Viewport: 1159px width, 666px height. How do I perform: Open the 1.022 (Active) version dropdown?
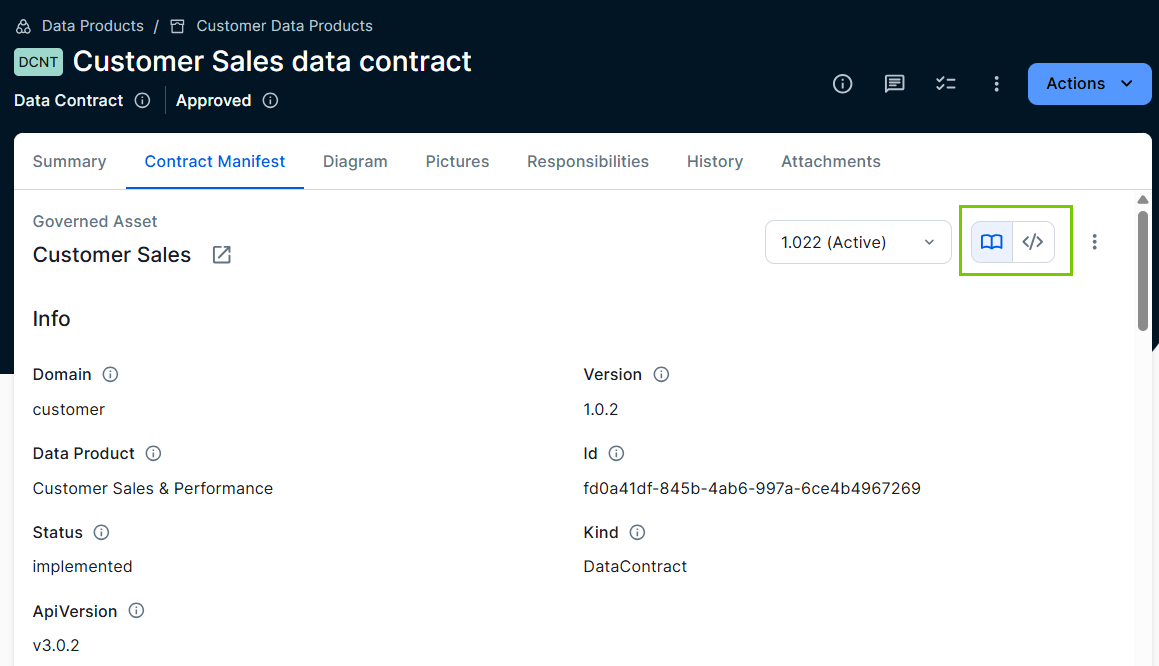857,241
